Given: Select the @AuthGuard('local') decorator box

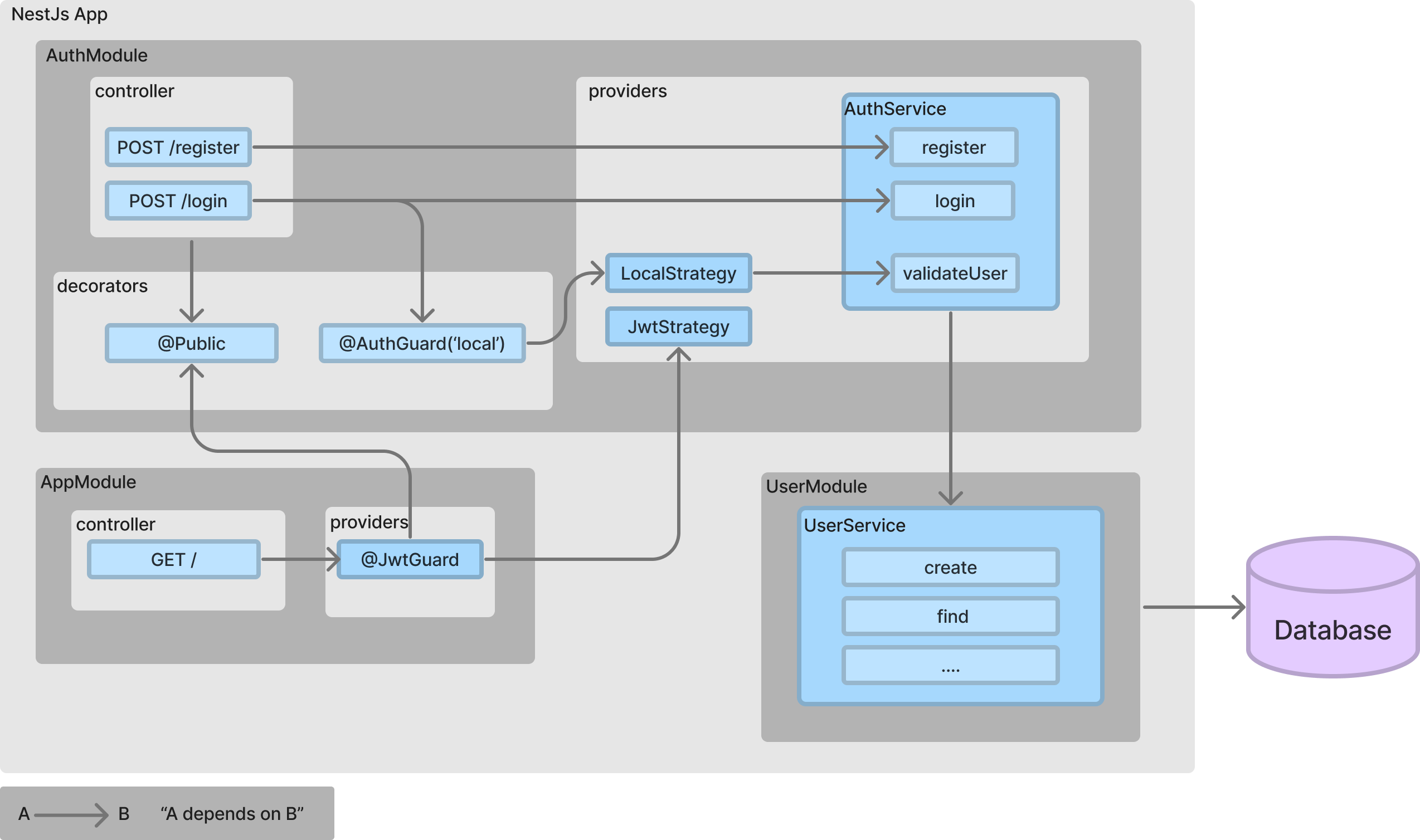Looking at the screenshot, I should 422,344.
